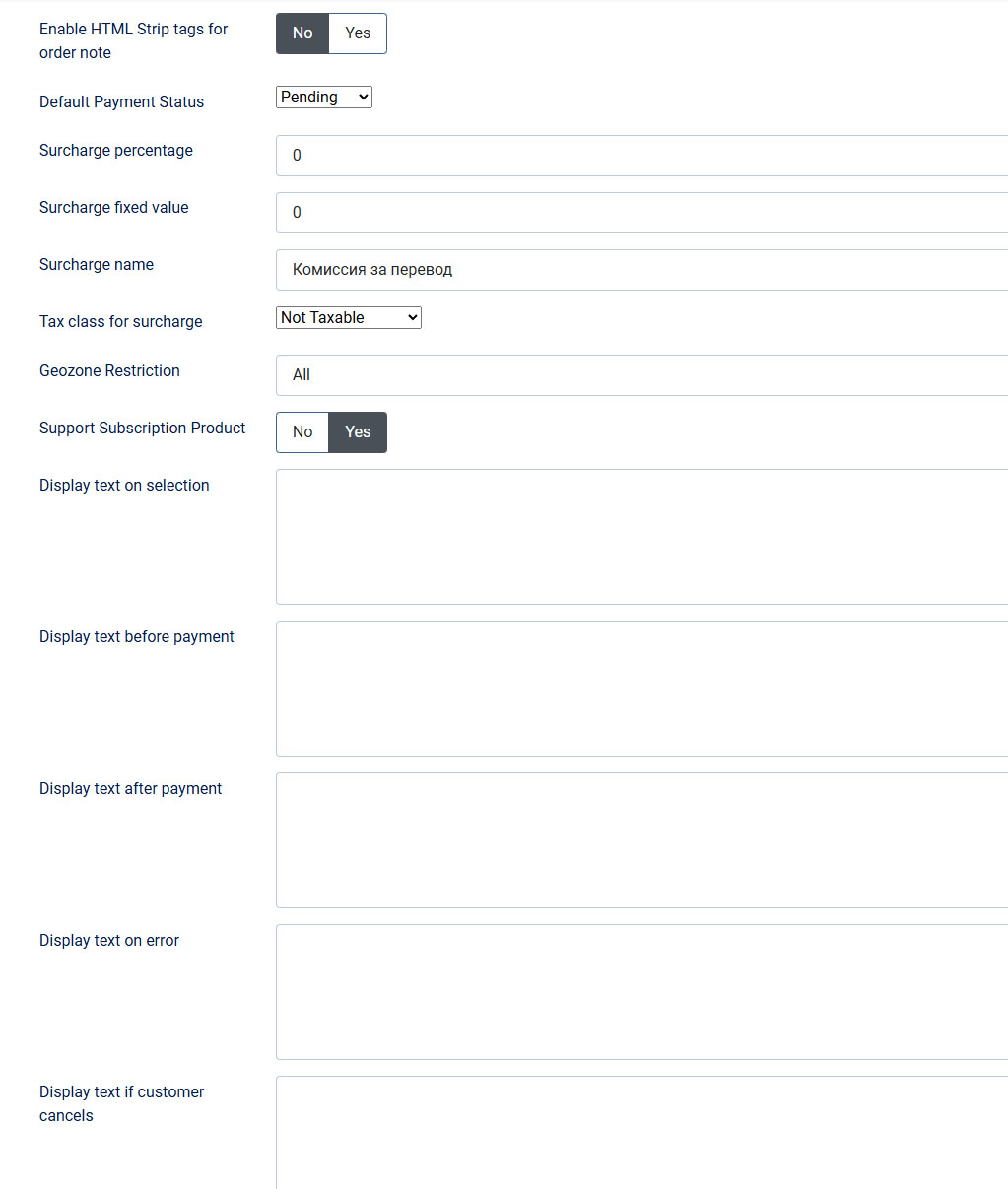Select No for Support Subscription Product
This screenshot has width=1008, height=1189.
tap(302, 432)
